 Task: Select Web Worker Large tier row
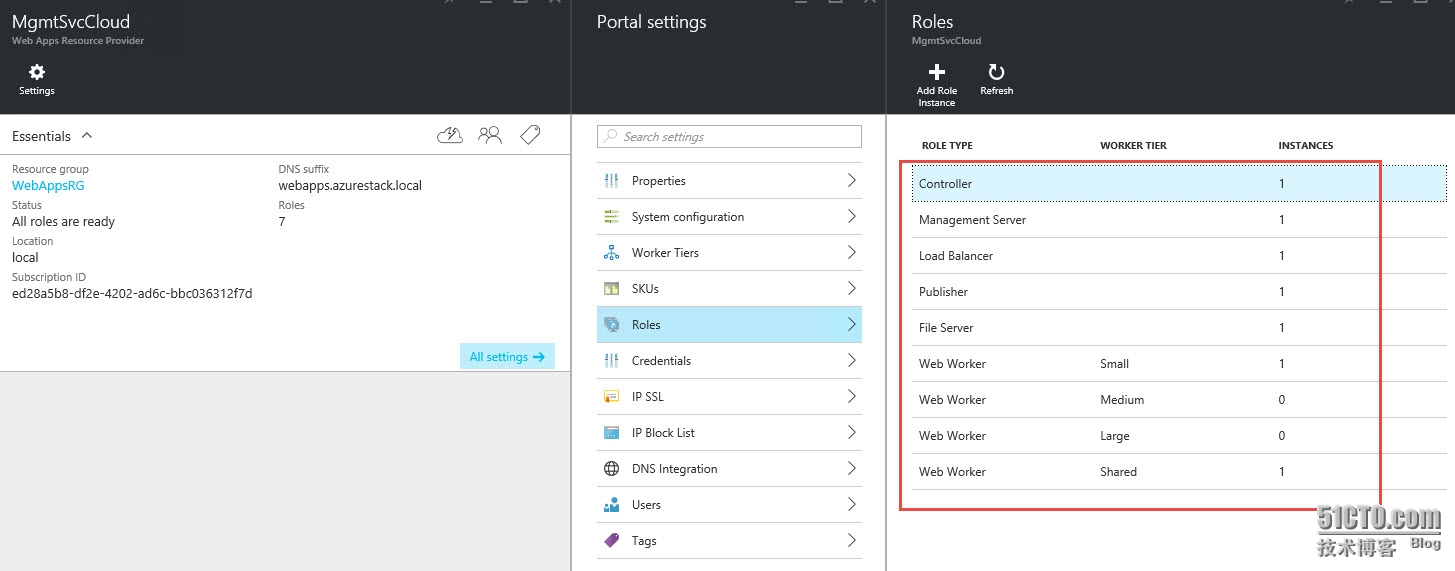tap(1179, 436)
